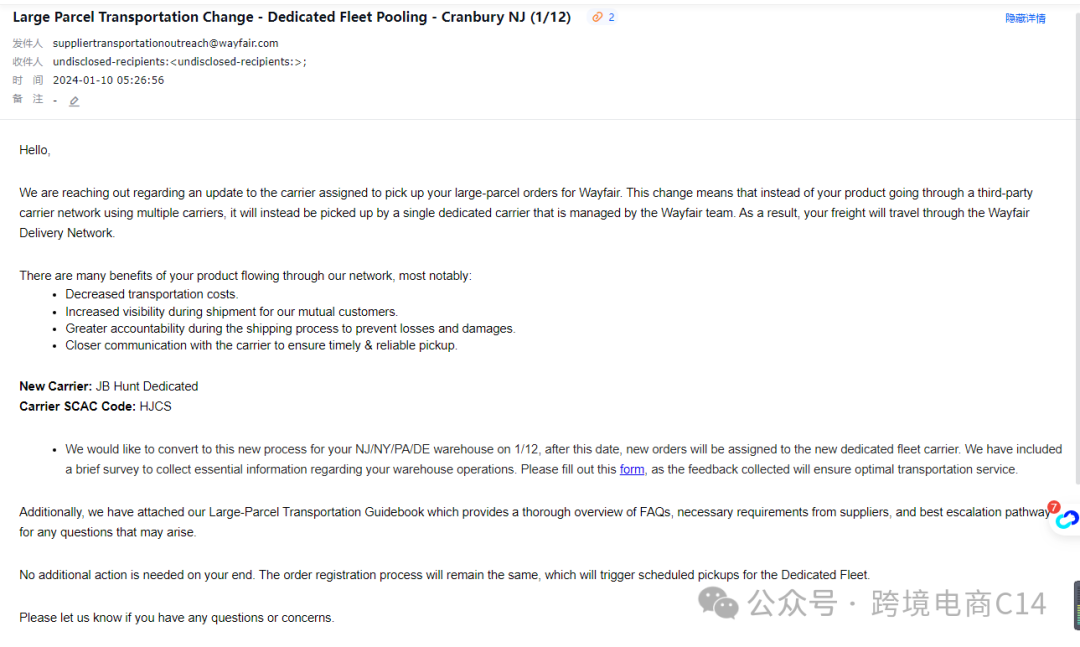1080x647 pixels.
Task: Click the undisclosed-recipients field
Action: (180, 62)
